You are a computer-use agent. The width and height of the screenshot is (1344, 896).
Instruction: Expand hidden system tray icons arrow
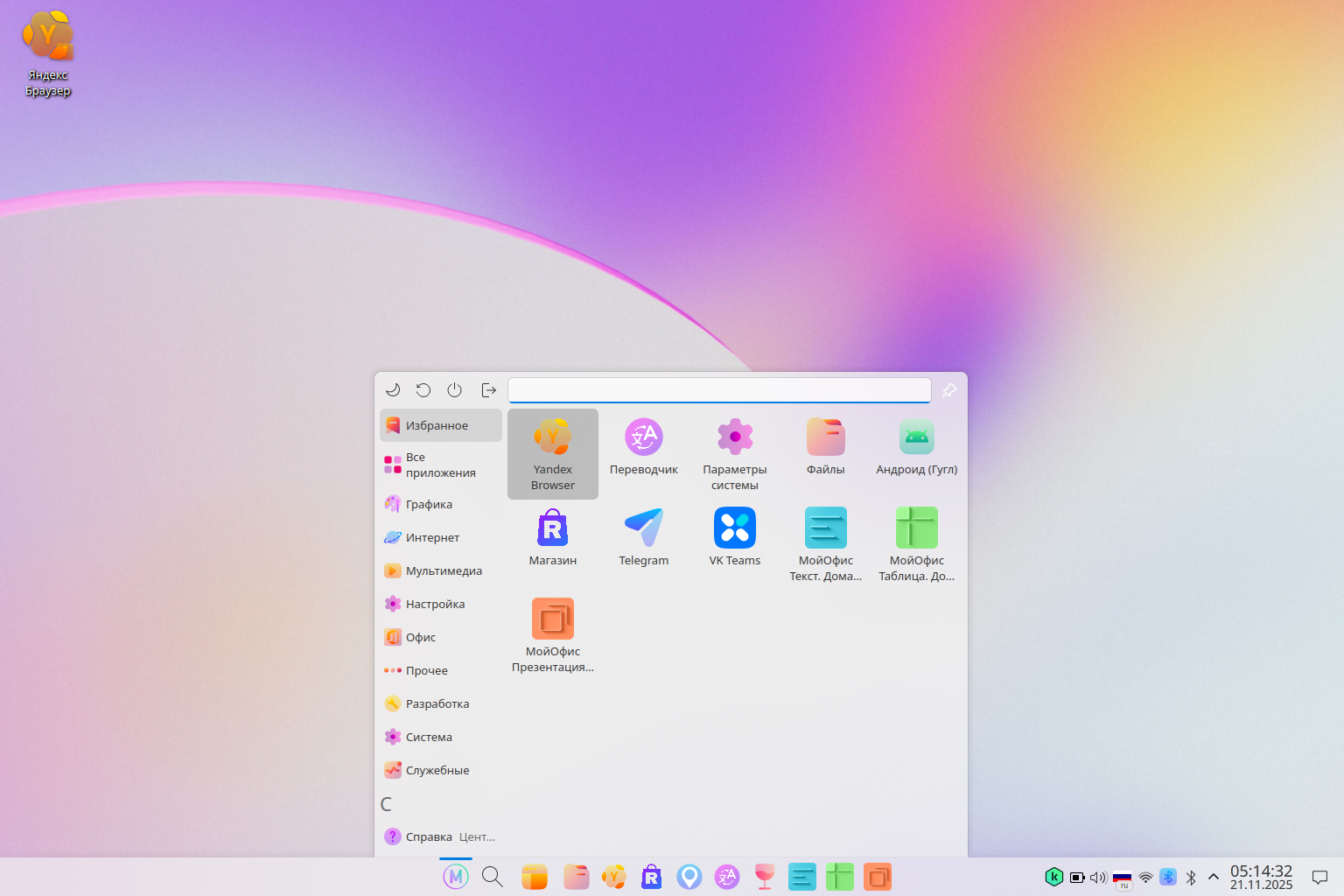[x=1213, y=877]
